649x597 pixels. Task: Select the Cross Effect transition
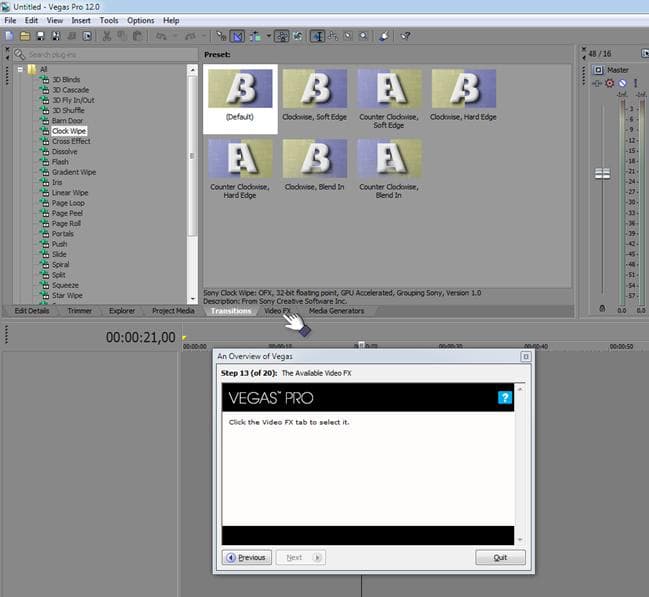71,141
